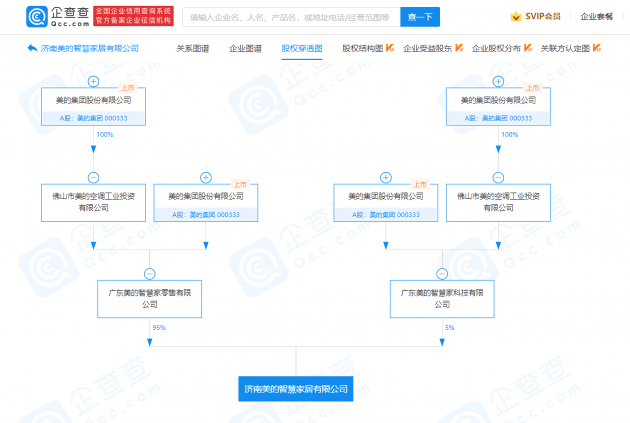This screenshot has height=423, width=630.
Task: Open the SVIP会员 link
Action: pyautogui.click(x=543, y=16)
